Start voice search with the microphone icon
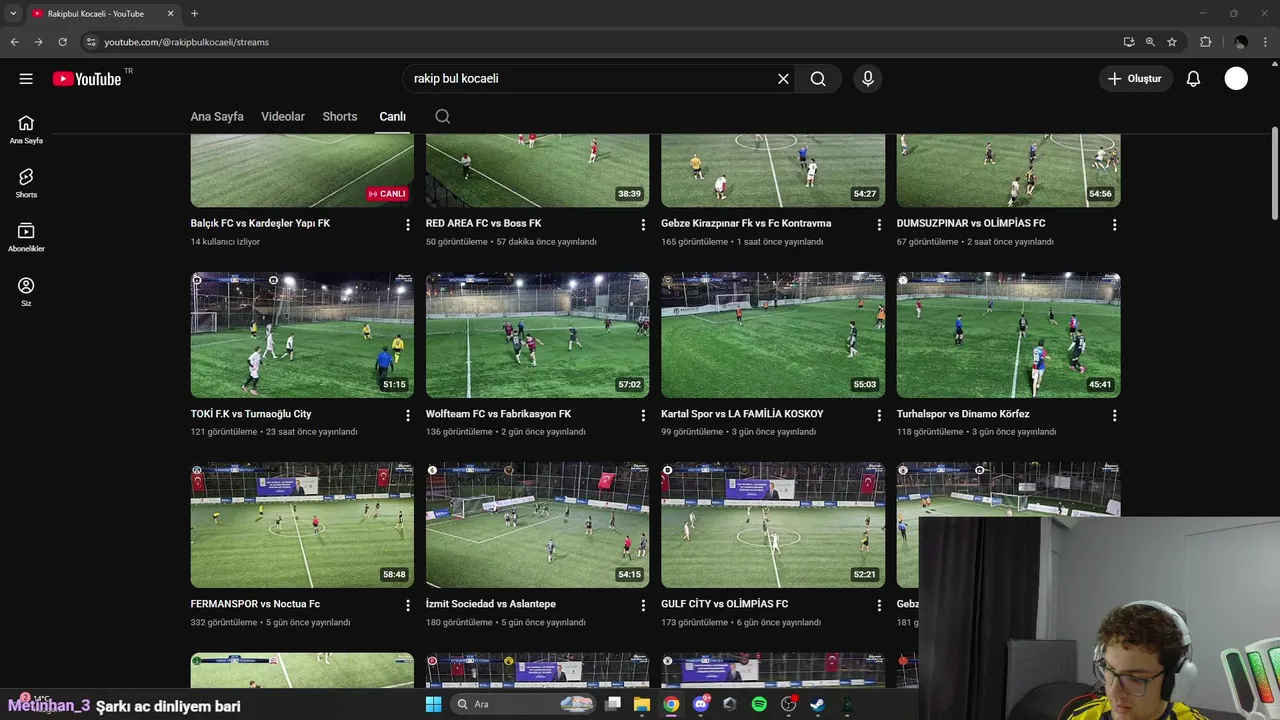The height and width of the screenshot is (720, 1280). (867, 79)
